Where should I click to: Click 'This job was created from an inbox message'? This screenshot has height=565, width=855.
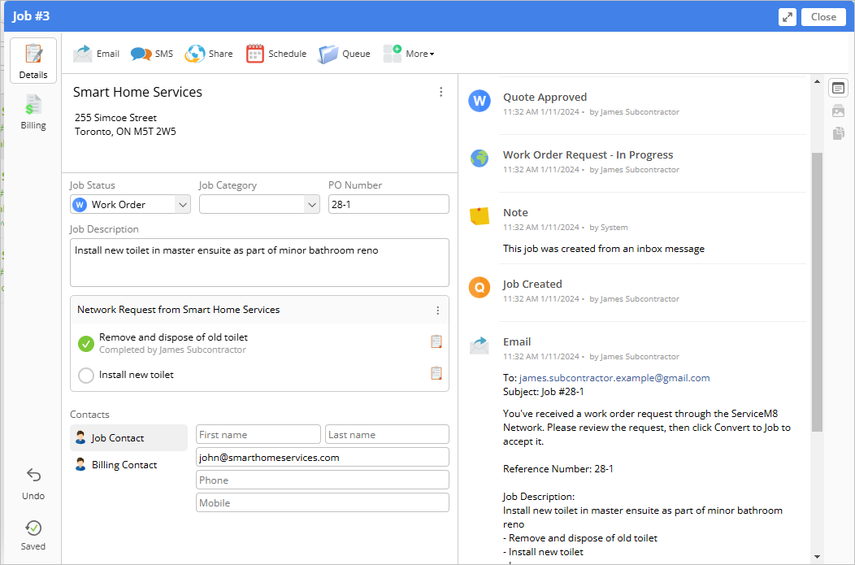[604, 249]
